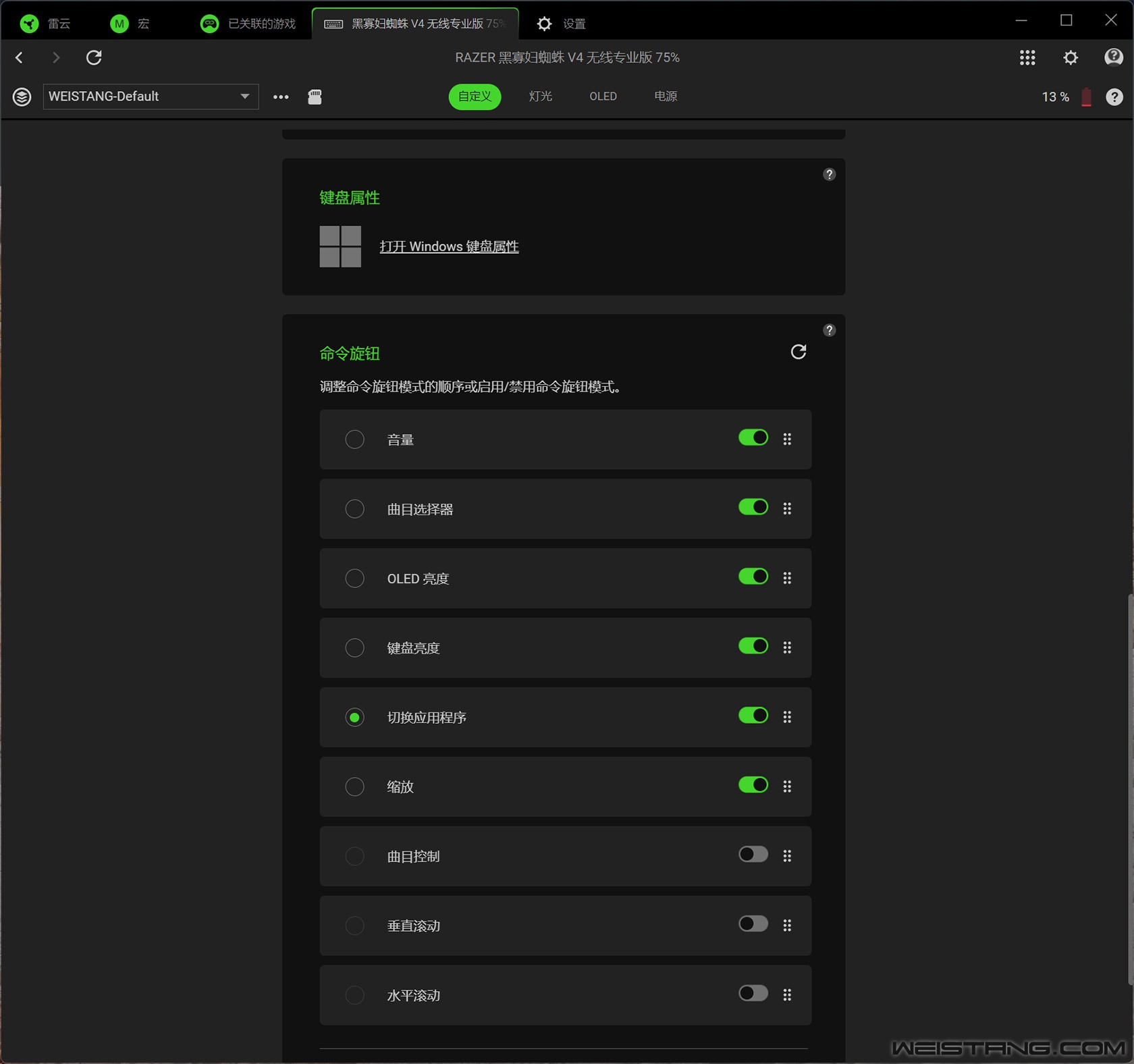Open help icon beside battery status
Image resolution: width=1134 pixels, height=1064 pixels.
tap(1114, 97)
